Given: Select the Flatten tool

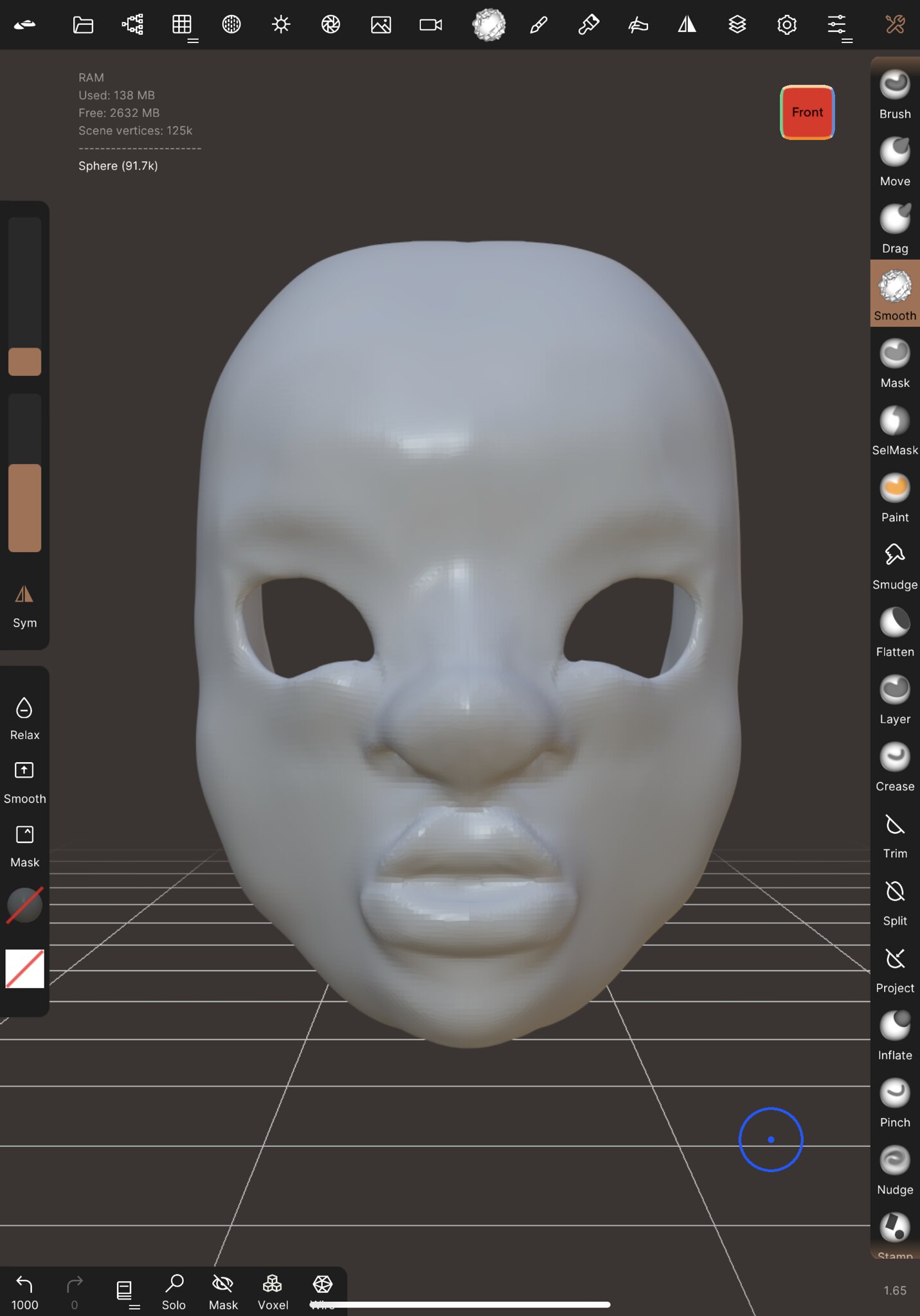Looking at the screenshot, I should [x=894, y=632].
